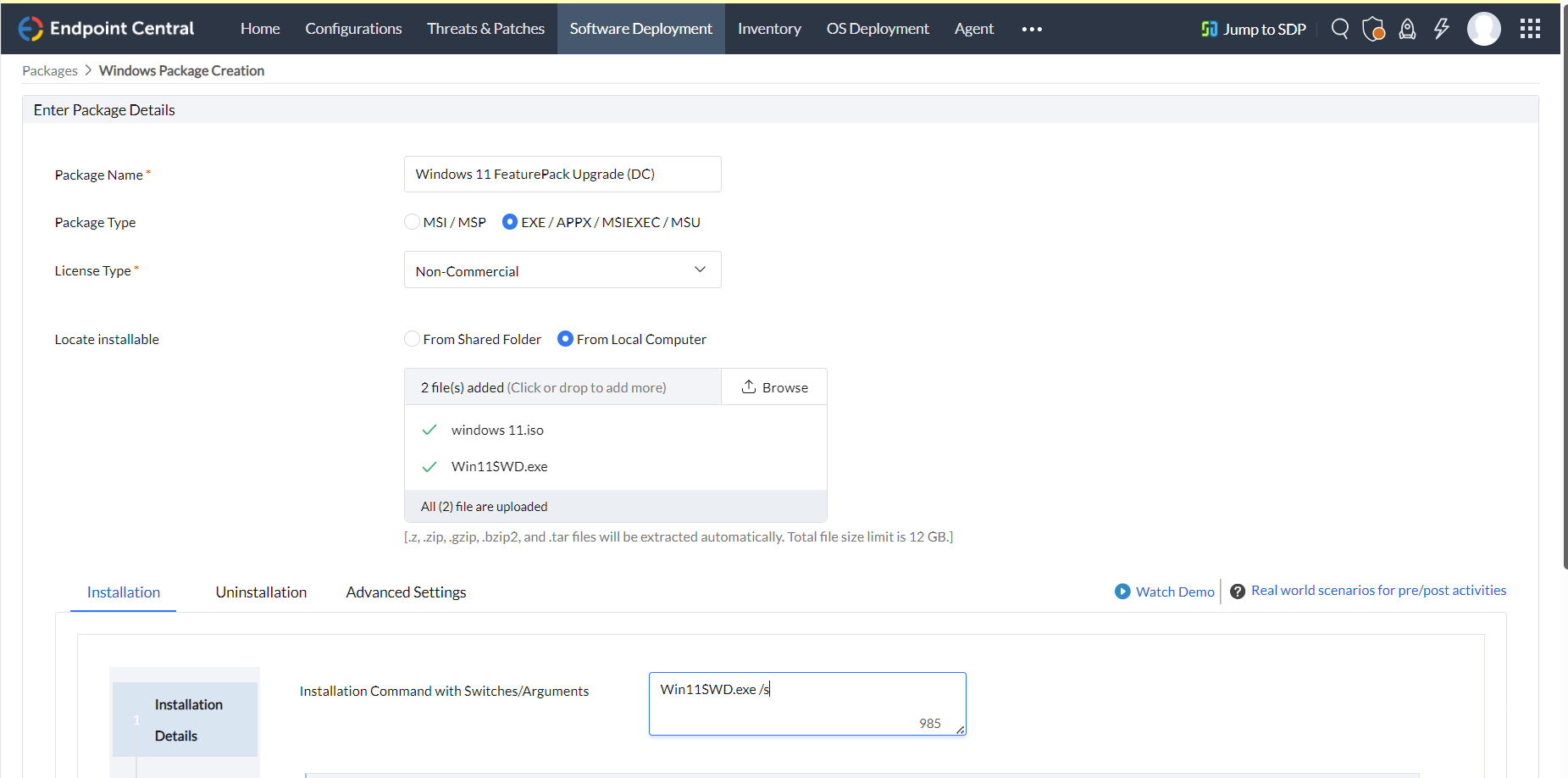
Task: Click the rocket quick launch icon
Action: click(x=1407, y=29)
